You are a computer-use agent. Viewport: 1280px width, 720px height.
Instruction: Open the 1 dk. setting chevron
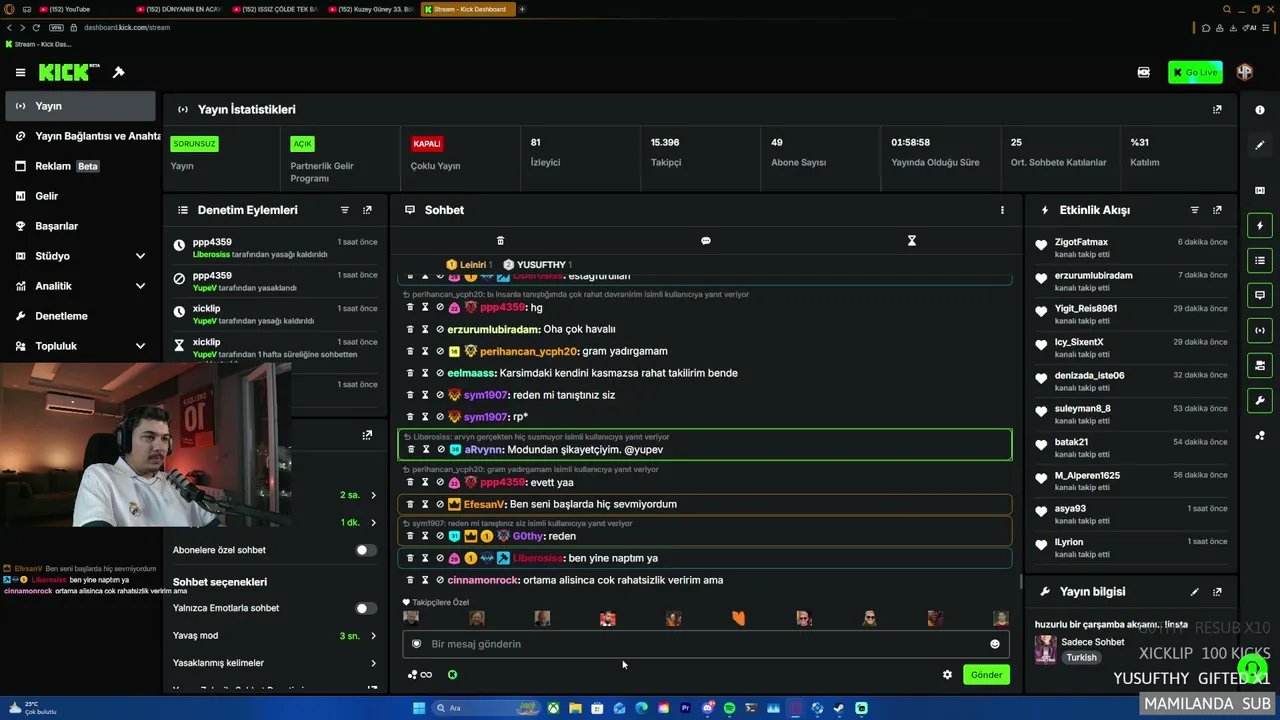tap(374, 523)
